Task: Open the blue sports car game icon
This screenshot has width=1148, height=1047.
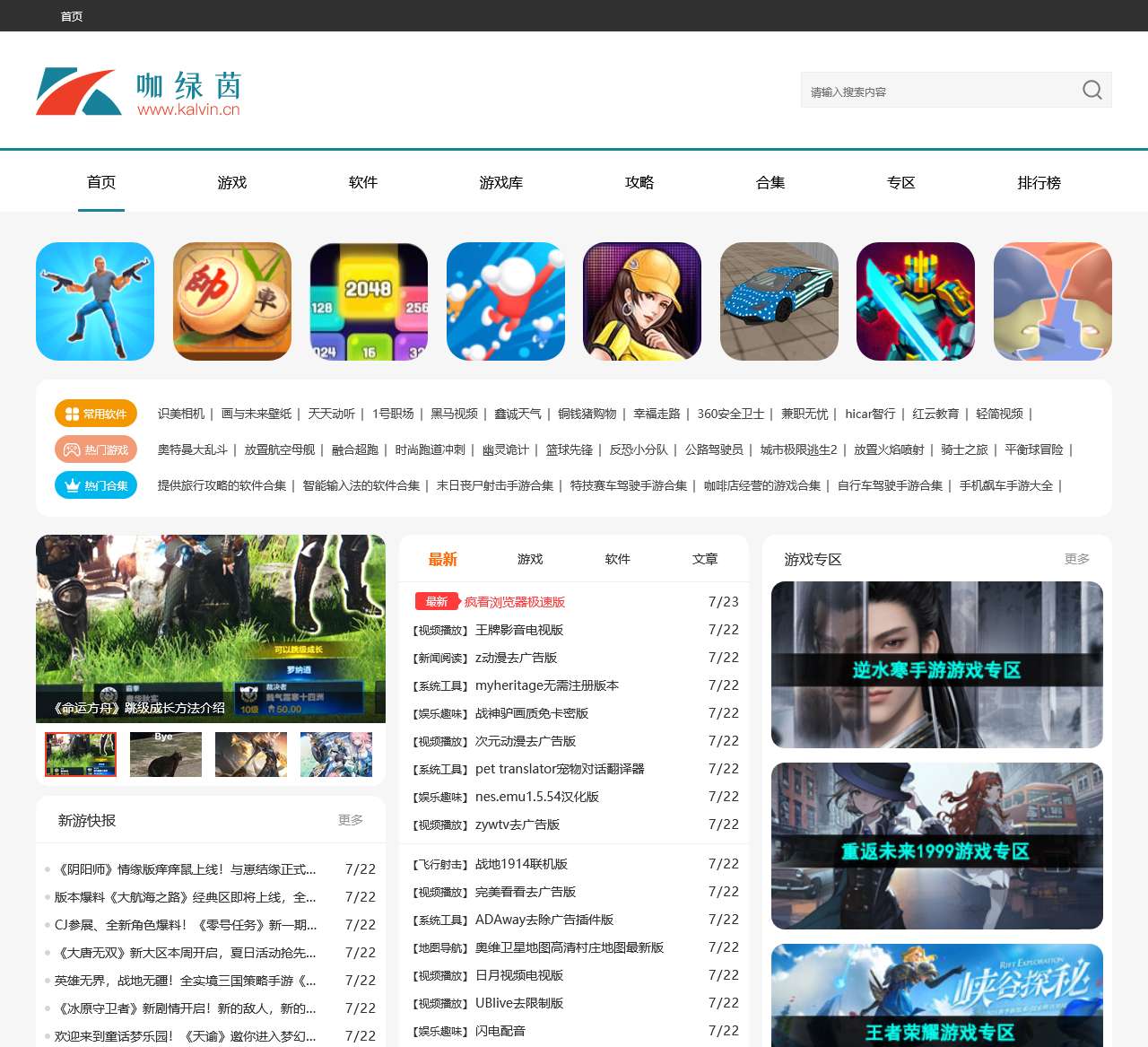Action: [x=779, y=301]
